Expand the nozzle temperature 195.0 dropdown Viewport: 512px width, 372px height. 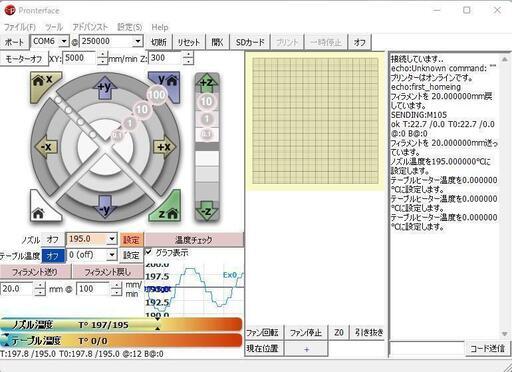[112, 239]
